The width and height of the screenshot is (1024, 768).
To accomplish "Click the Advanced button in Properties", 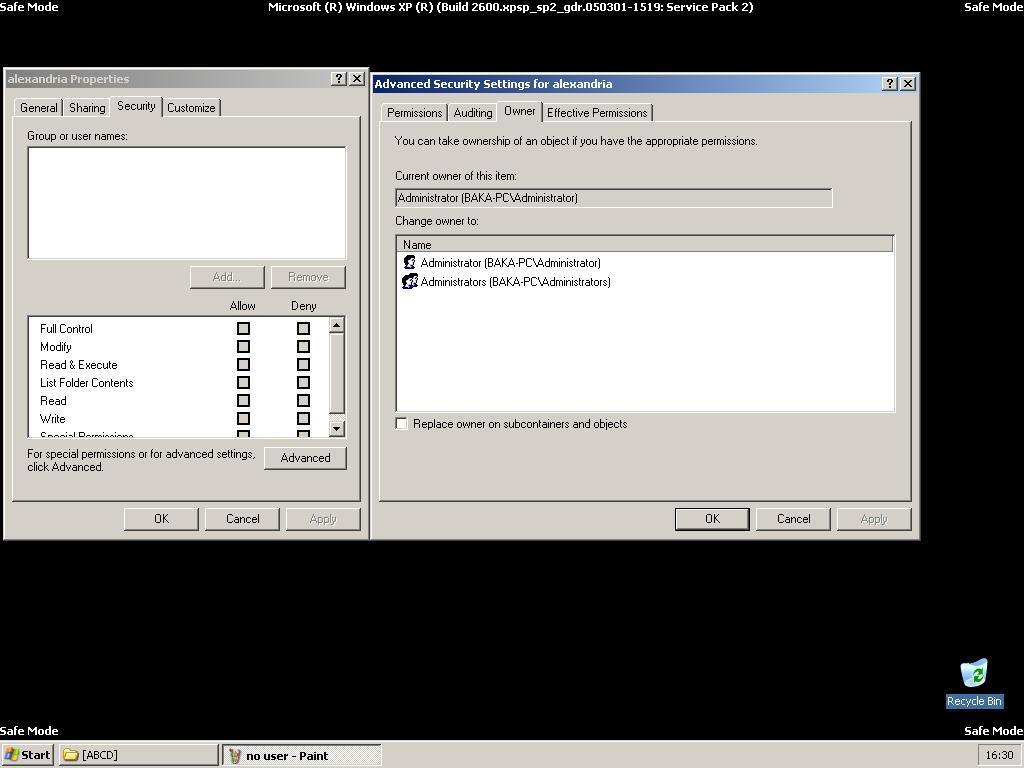I will tap(305, 458).
